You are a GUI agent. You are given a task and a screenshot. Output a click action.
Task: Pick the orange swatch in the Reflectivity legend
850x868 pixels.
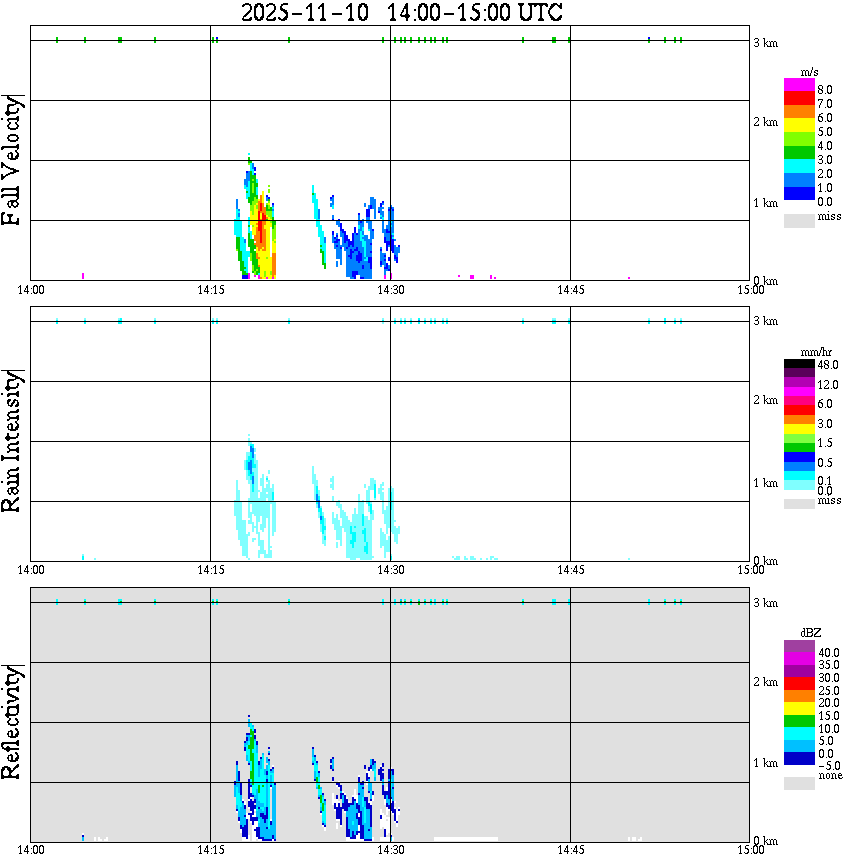click(x=799, y=696)
